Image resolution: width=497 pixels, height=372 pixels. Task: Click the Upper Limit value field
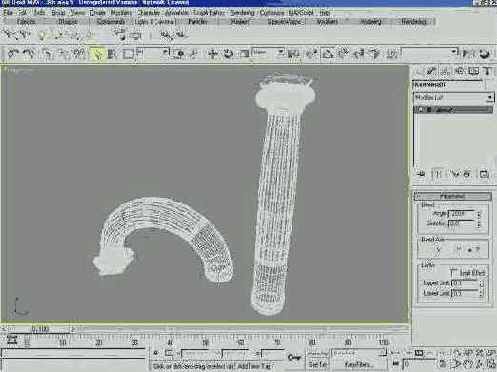point(464,283)
